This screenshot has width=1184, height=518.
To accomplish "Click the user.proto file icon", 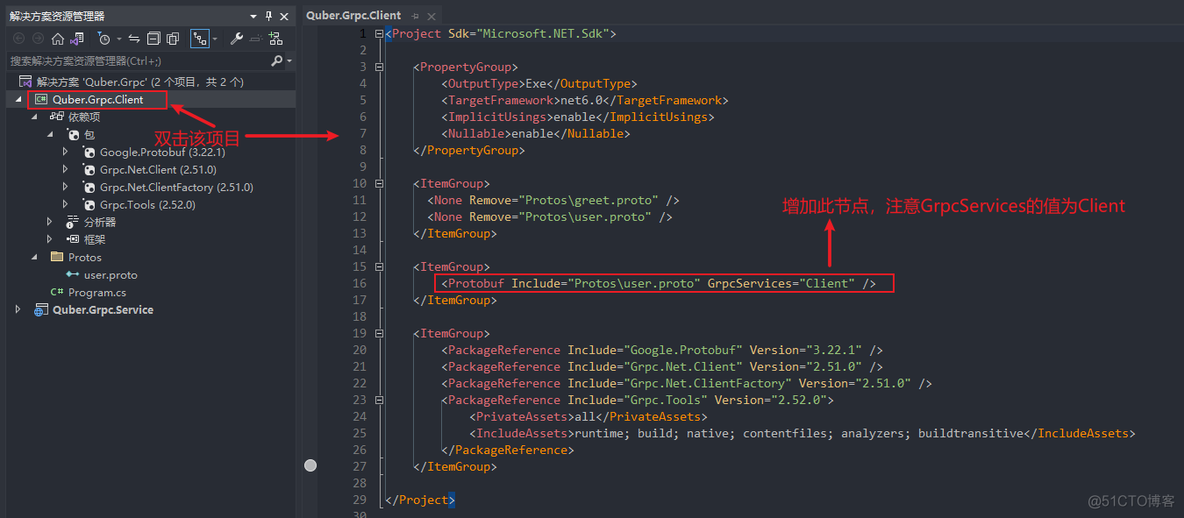I will click(x=72, y=275).
